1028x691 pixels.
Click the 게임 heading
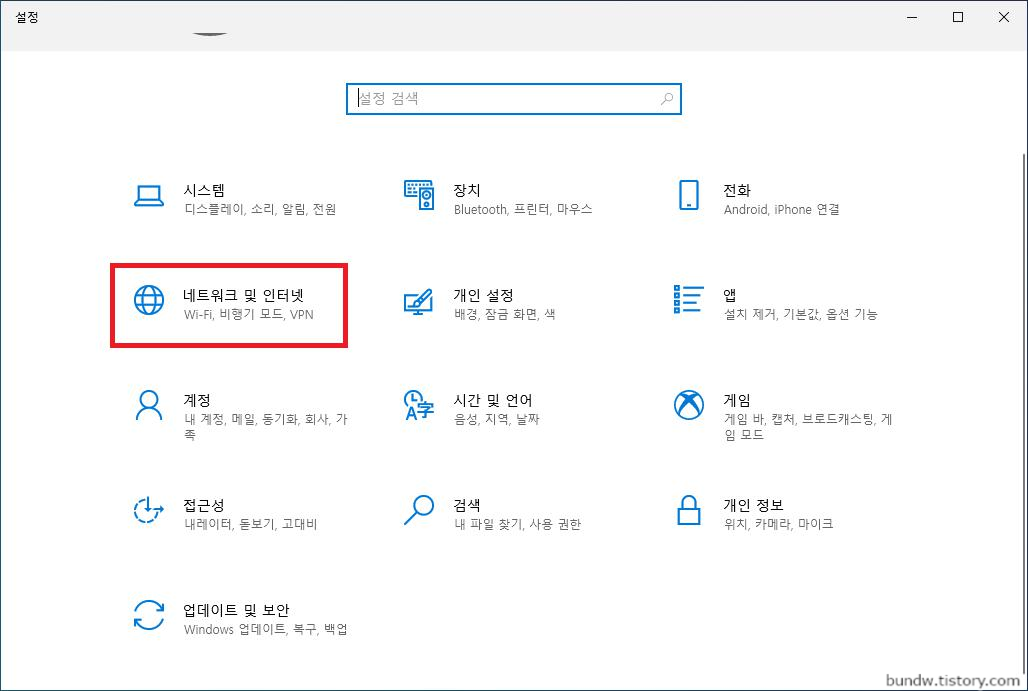pyautogui.click(x=737, y=400)
